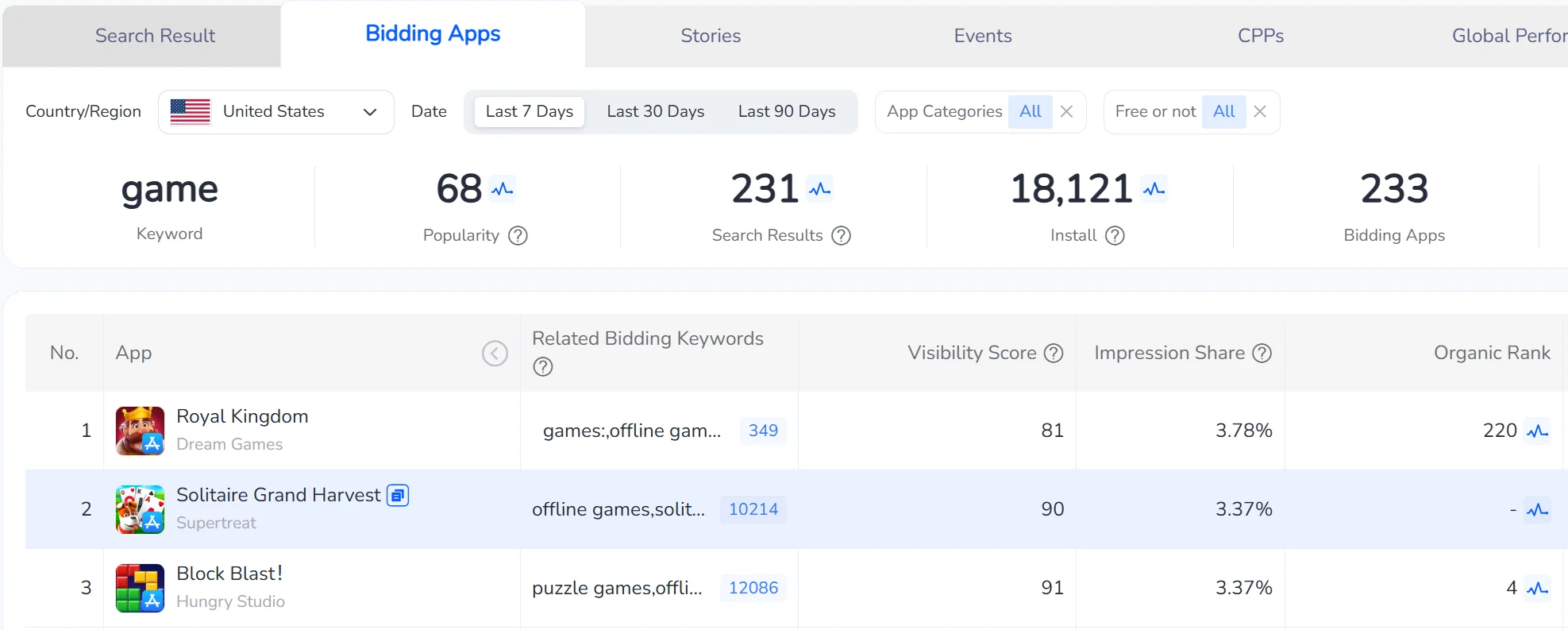This screenshot has width=1568, height=630.
Task: Expand App Categories filter
Action: click(x=1031, y=112)
